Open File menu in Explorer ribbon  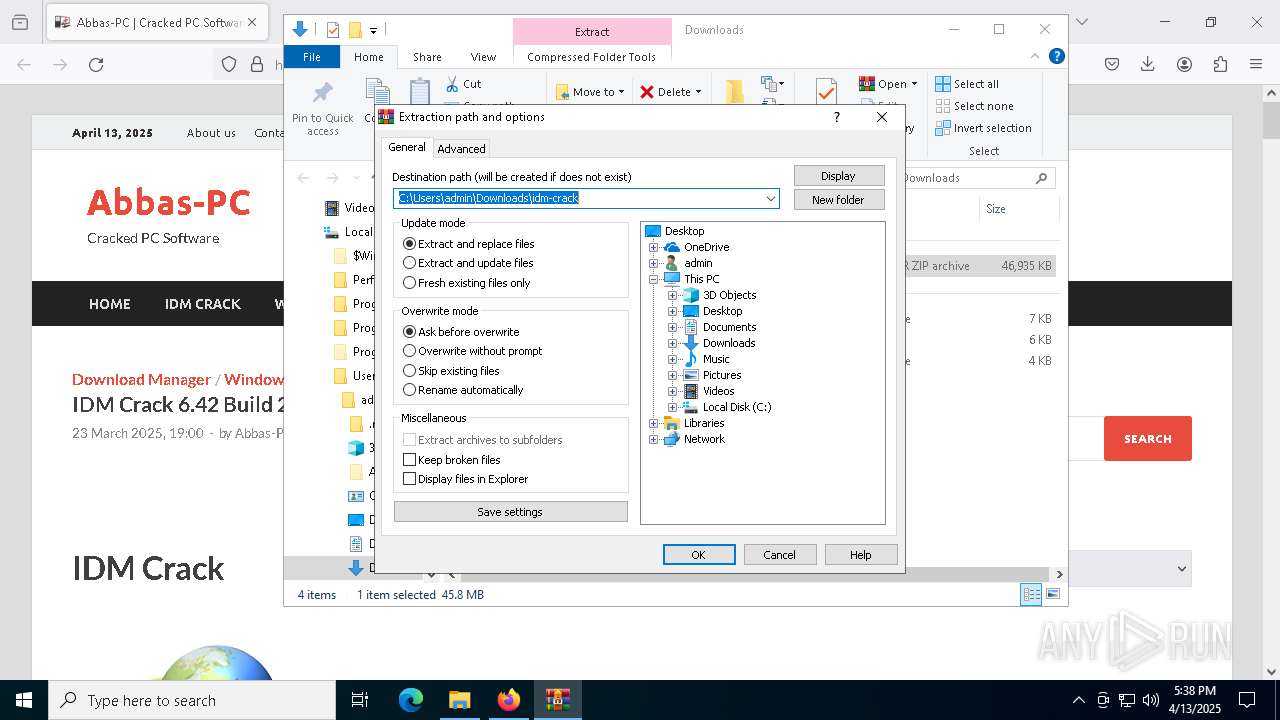[x=312, y=57]
